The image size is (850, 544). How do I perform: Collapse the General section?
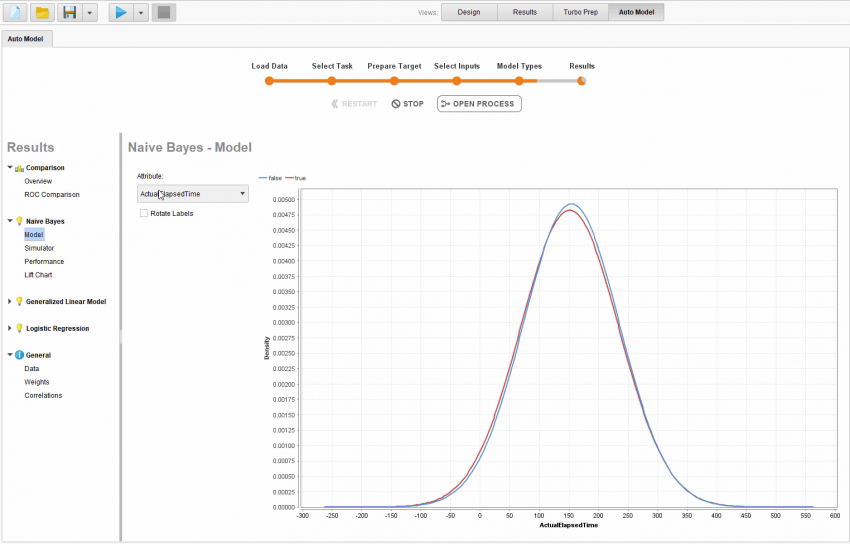[10, 355]
